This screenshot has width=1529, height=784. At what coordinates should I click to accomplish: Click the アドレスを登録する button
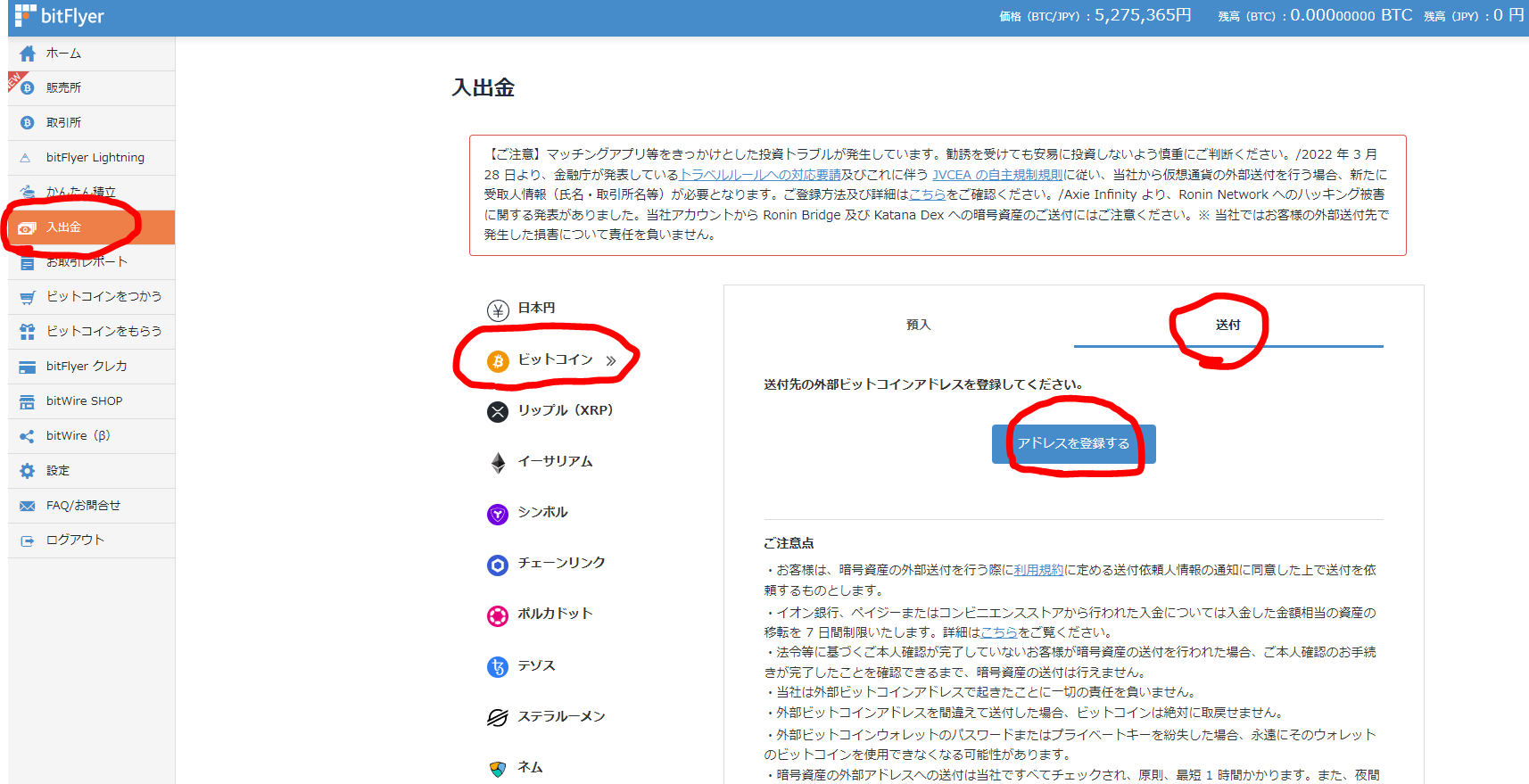coord(1074,443)
